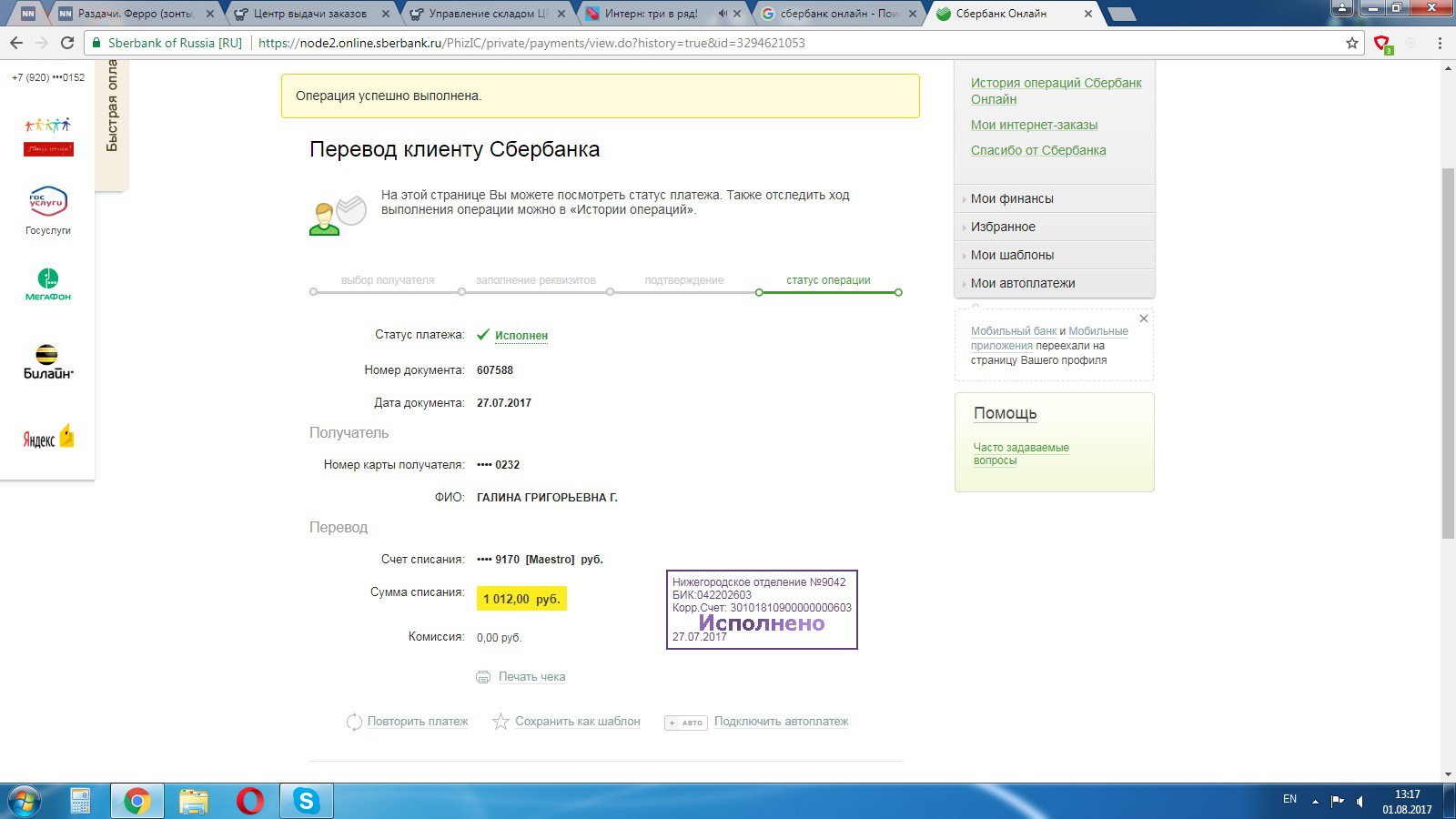Image resolution: width=1456 pixels, height=819 pixels.
Task: Click the printer icon for receipt
Action: 483,677
